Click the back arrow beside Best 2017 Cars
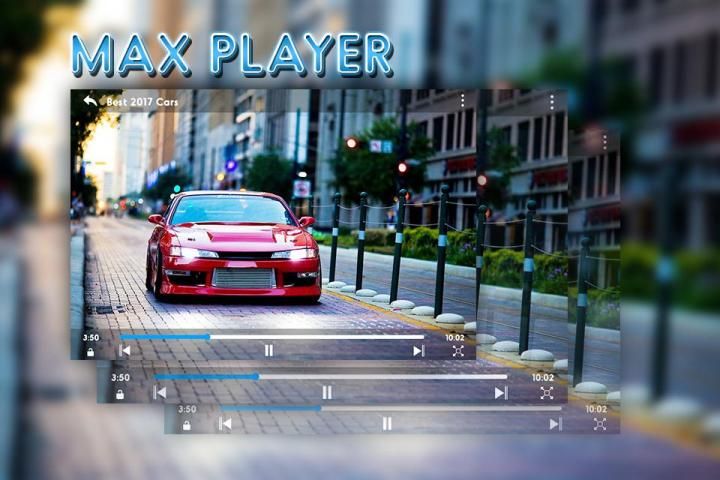Screen dimensions: 720x480 [x=90, y=101]
